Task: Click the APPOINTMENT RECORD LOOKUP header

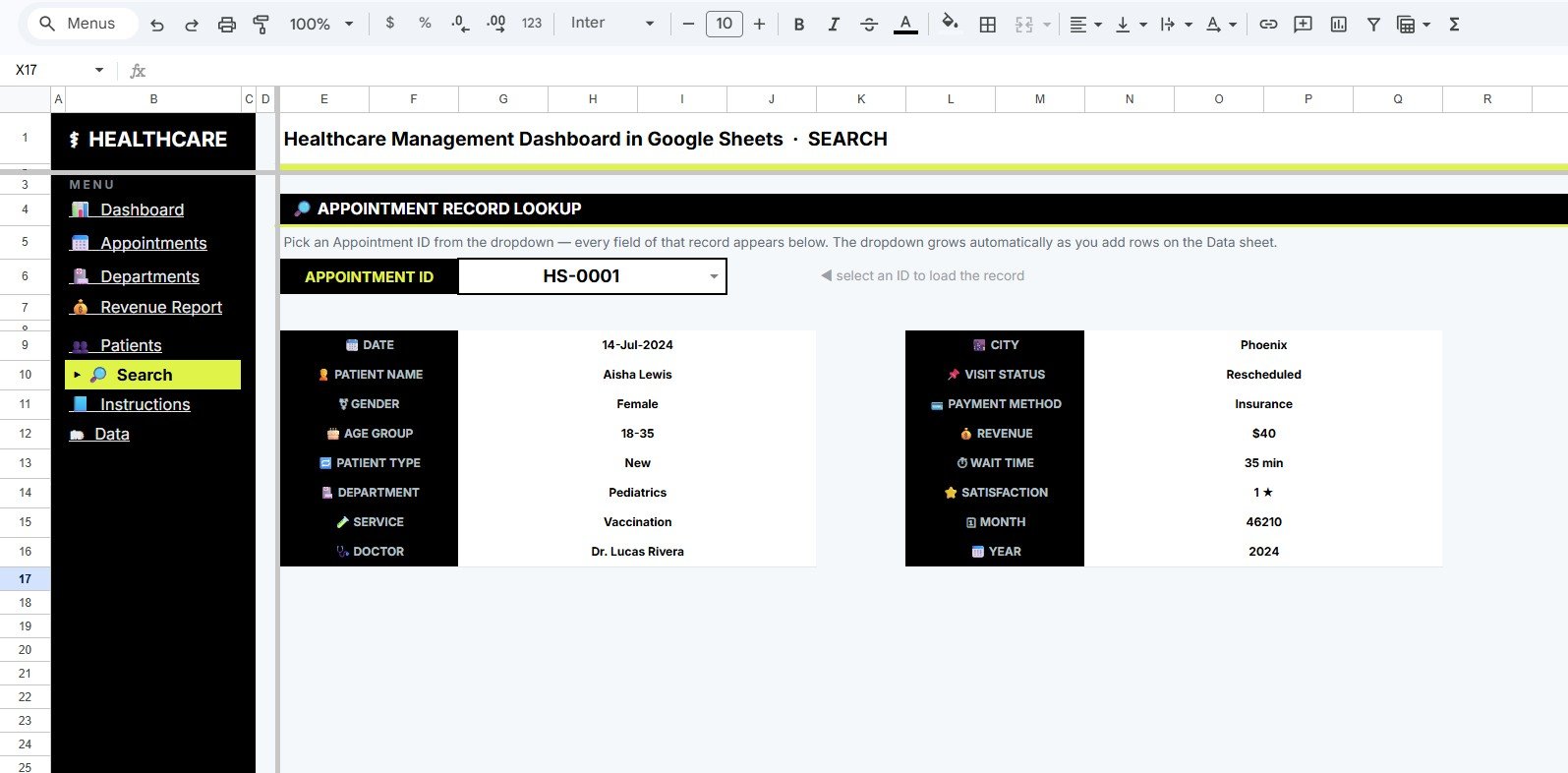Action: 449,208
